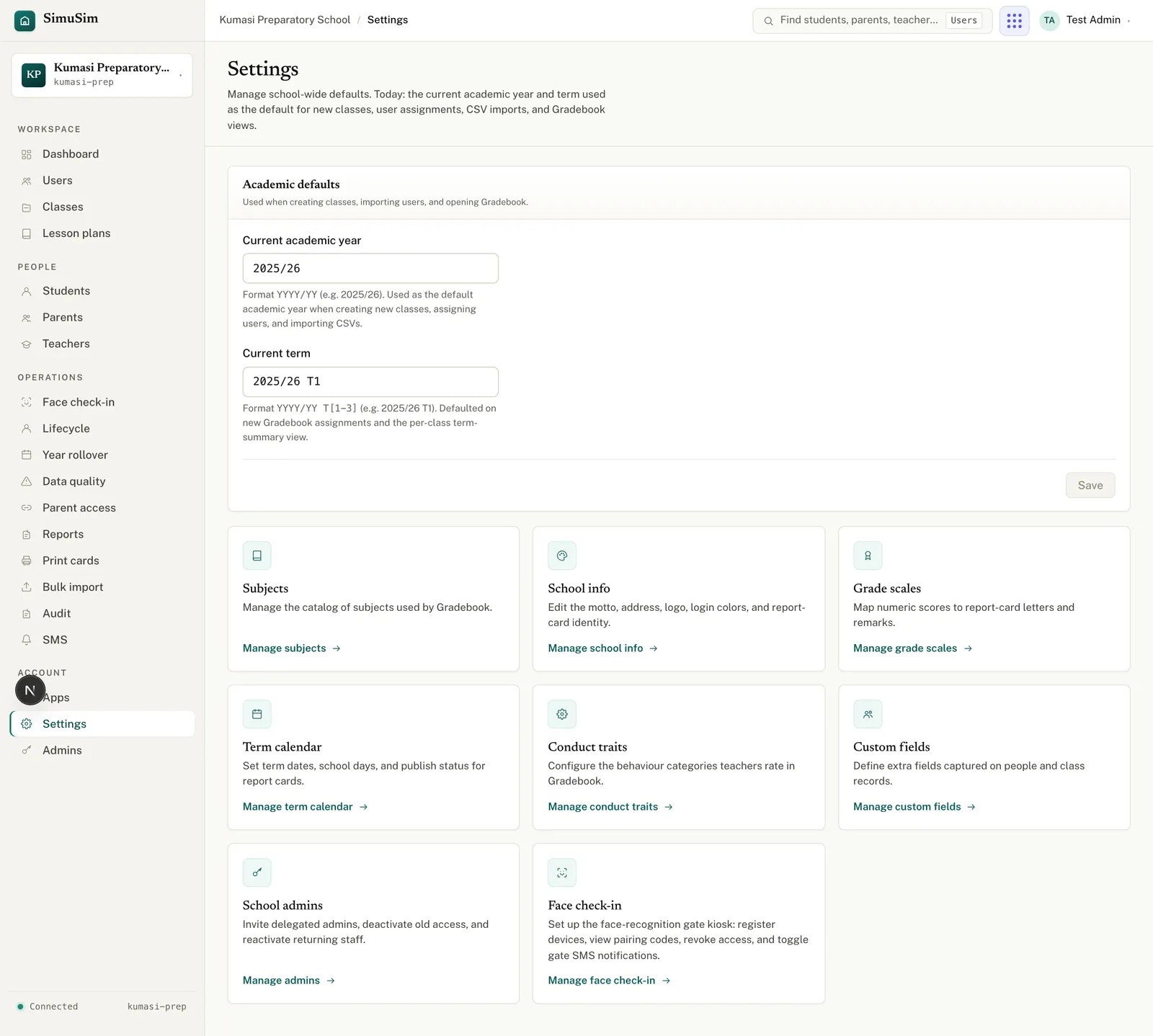1153x1036 pixels.
Task: Click the TA user avatar
Action: click(1049, 20)
